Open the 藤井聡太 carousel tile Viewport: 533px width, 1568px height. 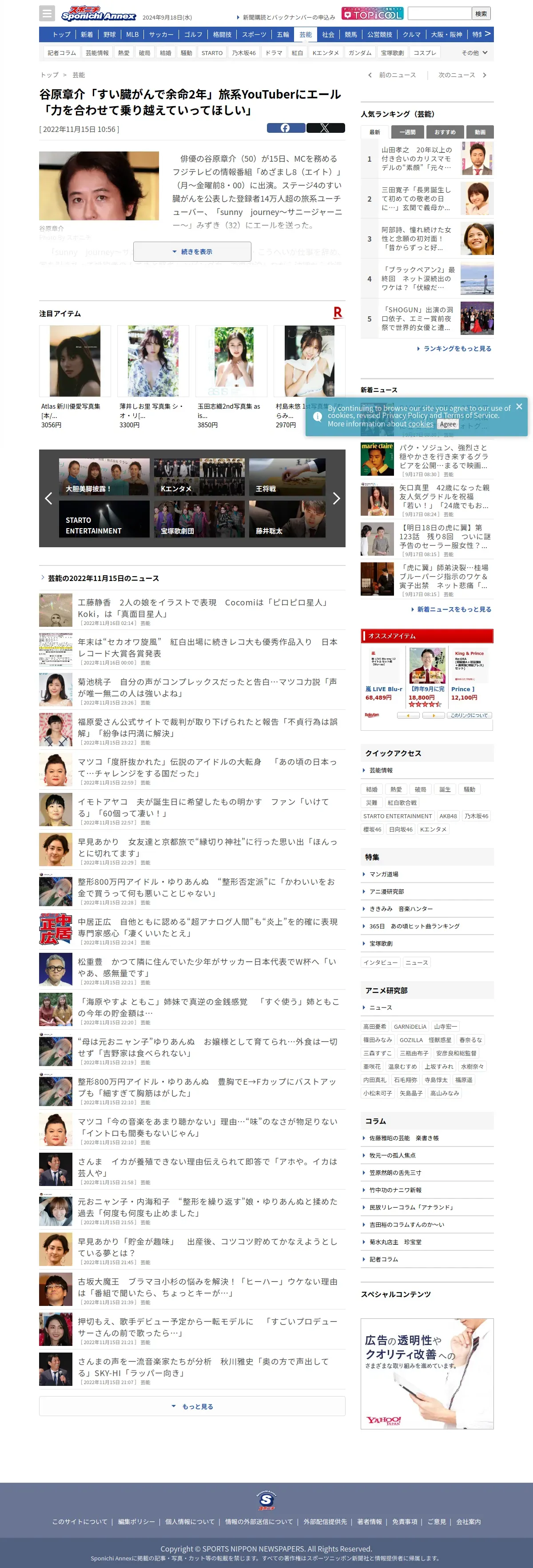tap(287, 519)
